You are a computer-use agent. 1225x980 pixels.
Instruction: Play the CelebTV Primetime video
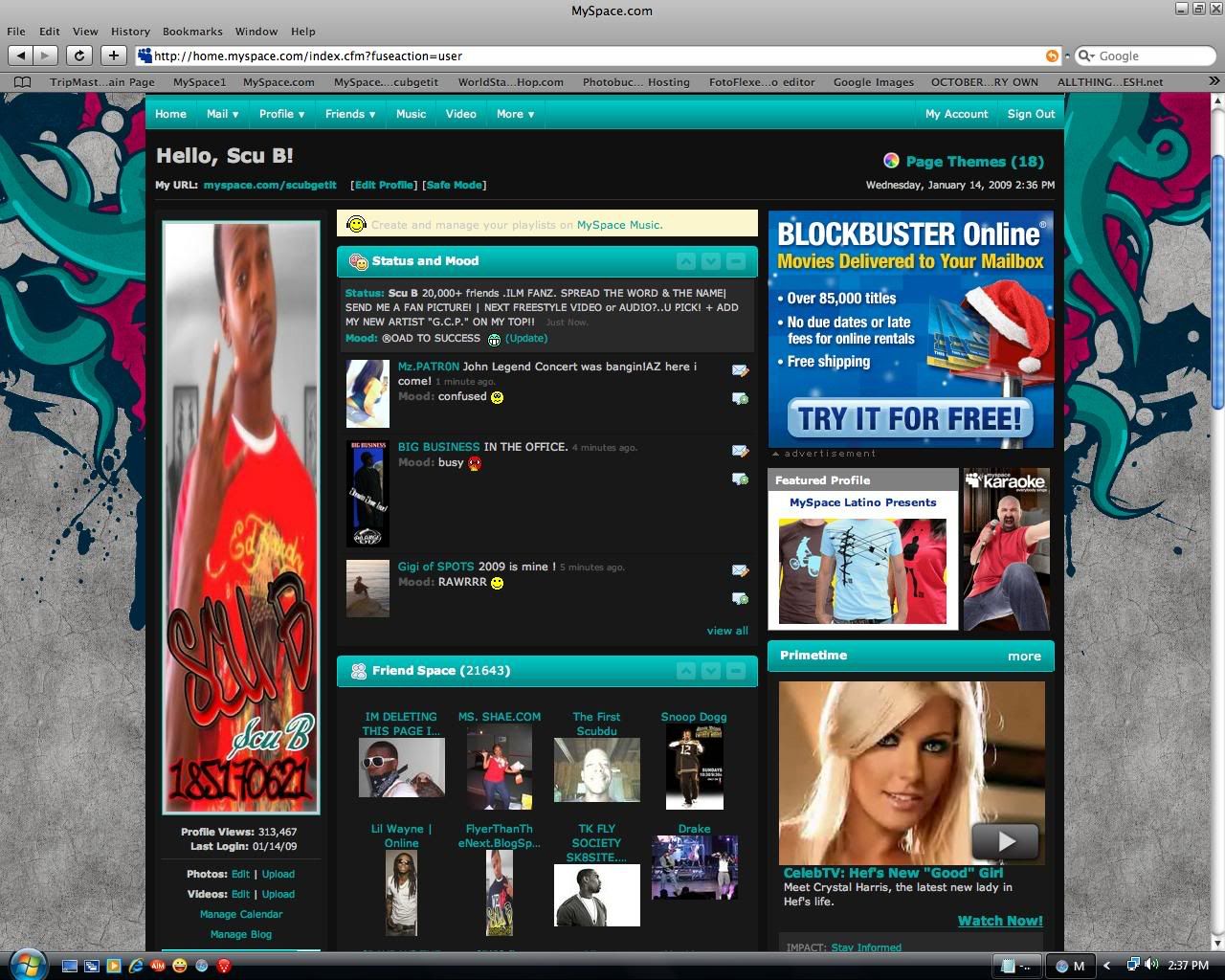[x=1005, y=841]
